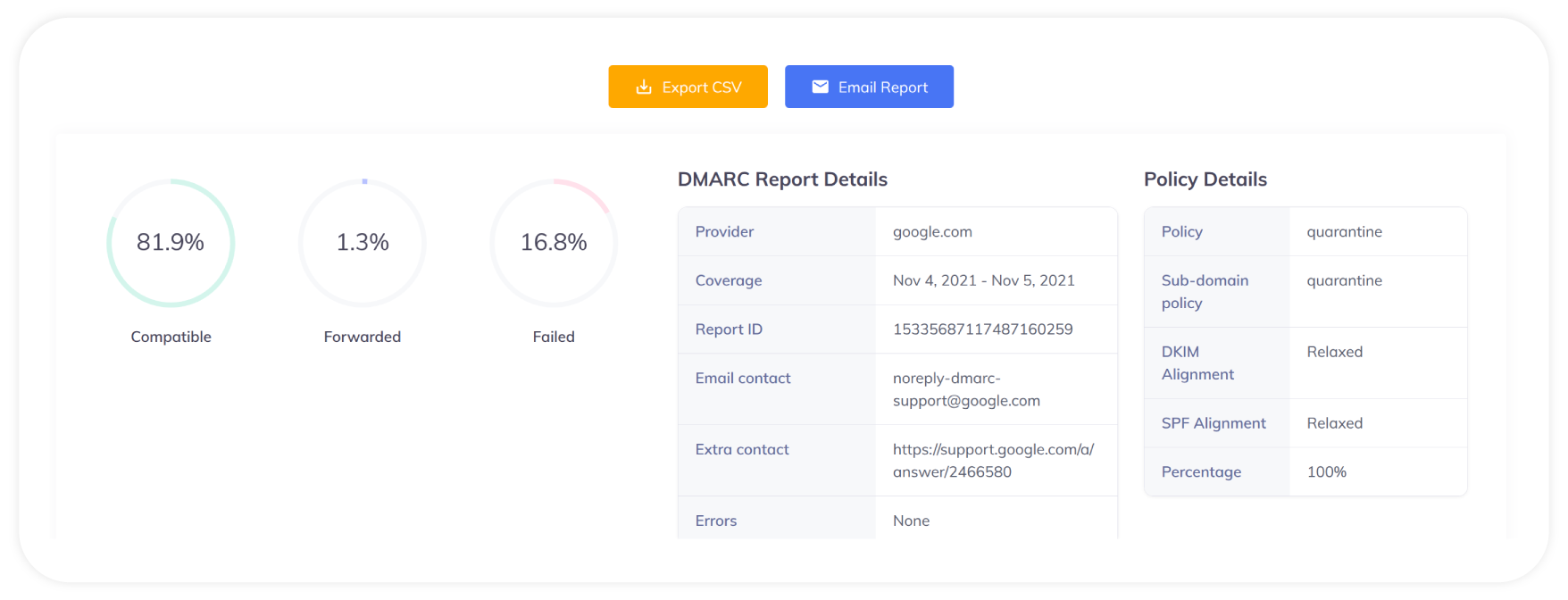Click the SPF Alignment row label
1568x600 pixels.
click(x=1214, y=423)
